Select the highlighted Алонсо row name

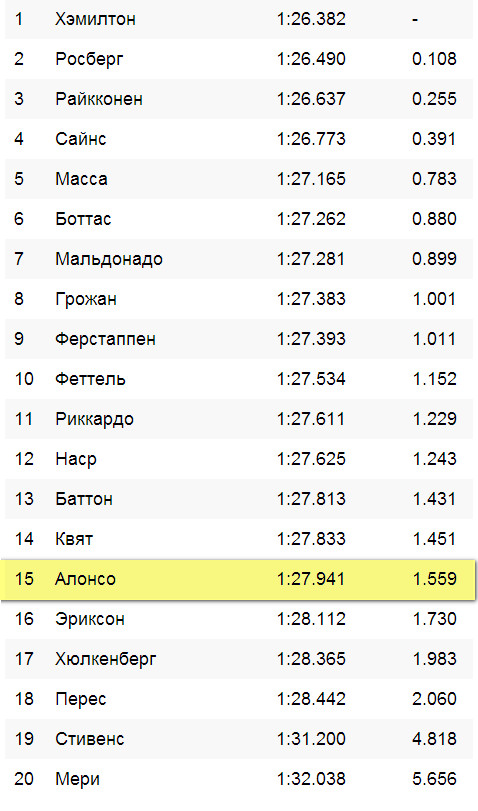click(x=85, y=579)
